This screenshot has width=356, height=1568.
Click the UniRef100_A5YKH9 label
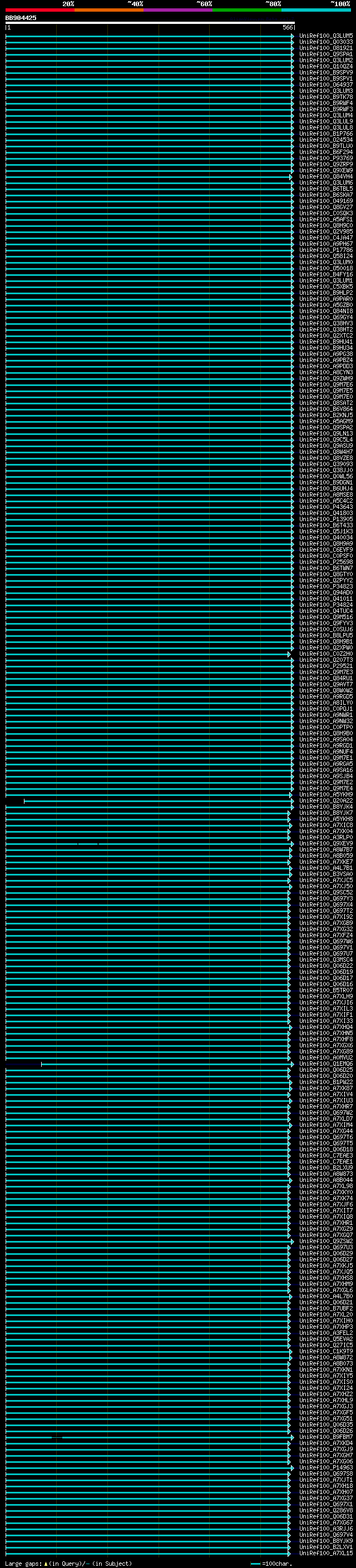[x=325, y=794]
